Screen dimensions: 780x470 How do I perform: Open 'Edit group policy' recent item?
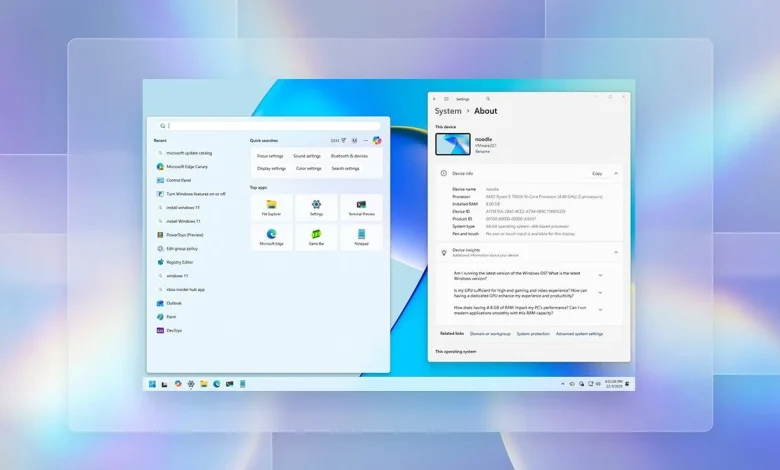[177, 249]
